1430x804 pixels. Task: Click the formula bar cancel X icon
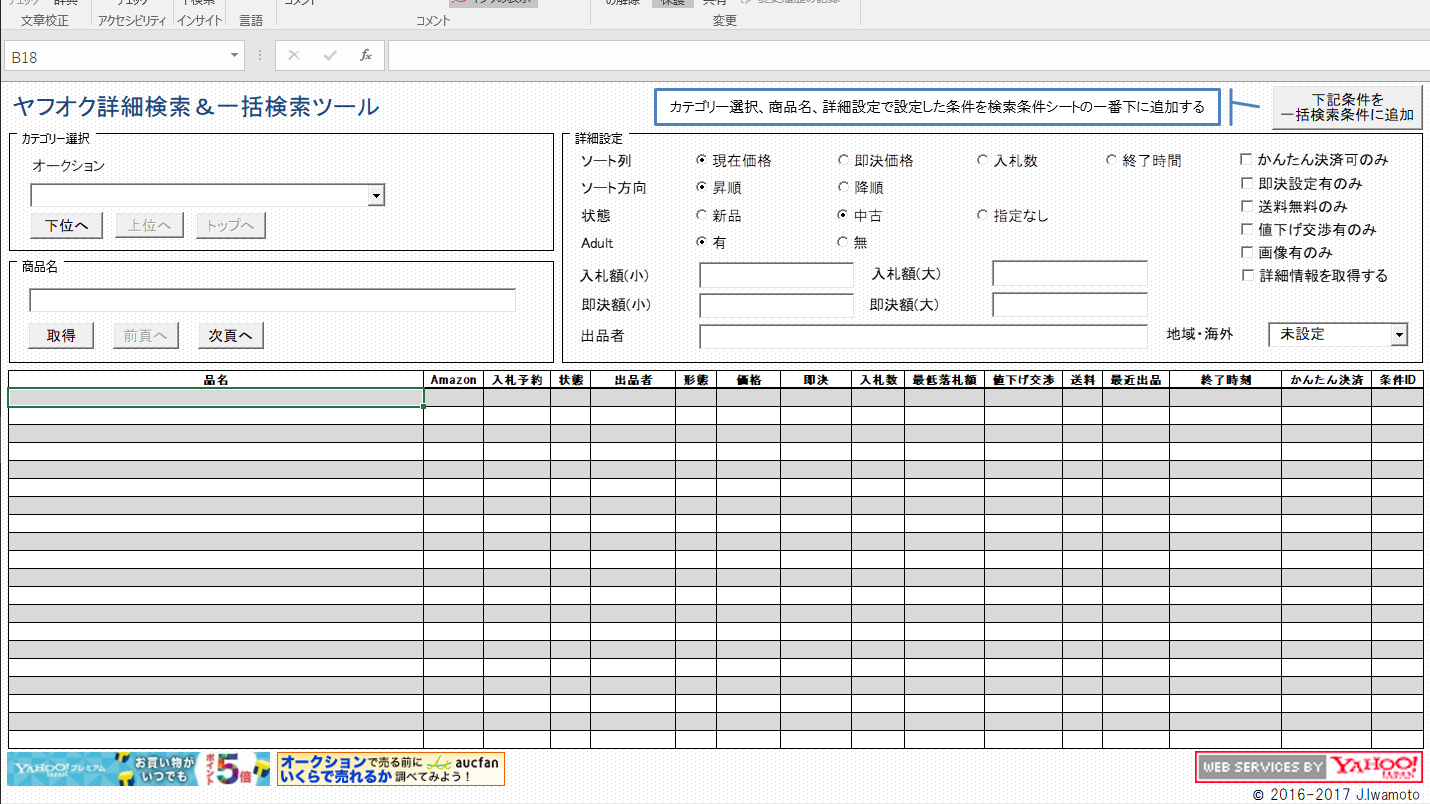pyautogui.click(x=293, y=56)
